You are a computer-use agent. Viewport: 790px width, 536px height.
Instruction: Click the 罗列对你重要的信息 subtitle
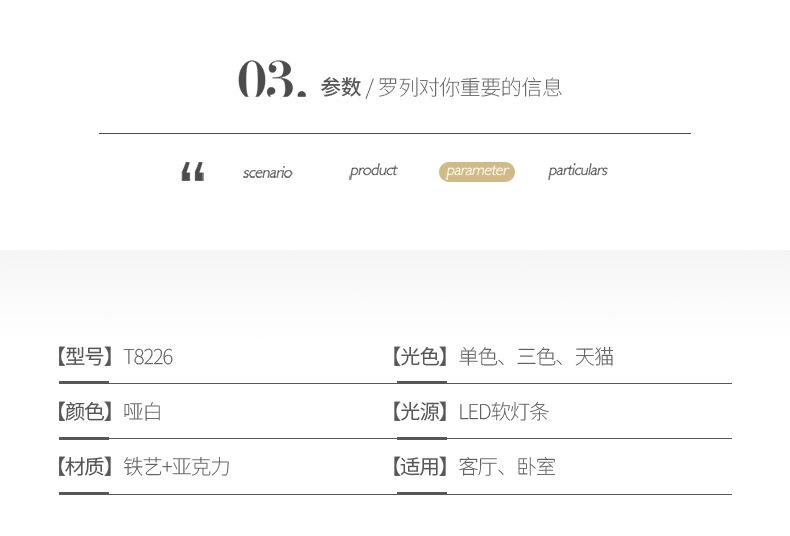(470, 87)
